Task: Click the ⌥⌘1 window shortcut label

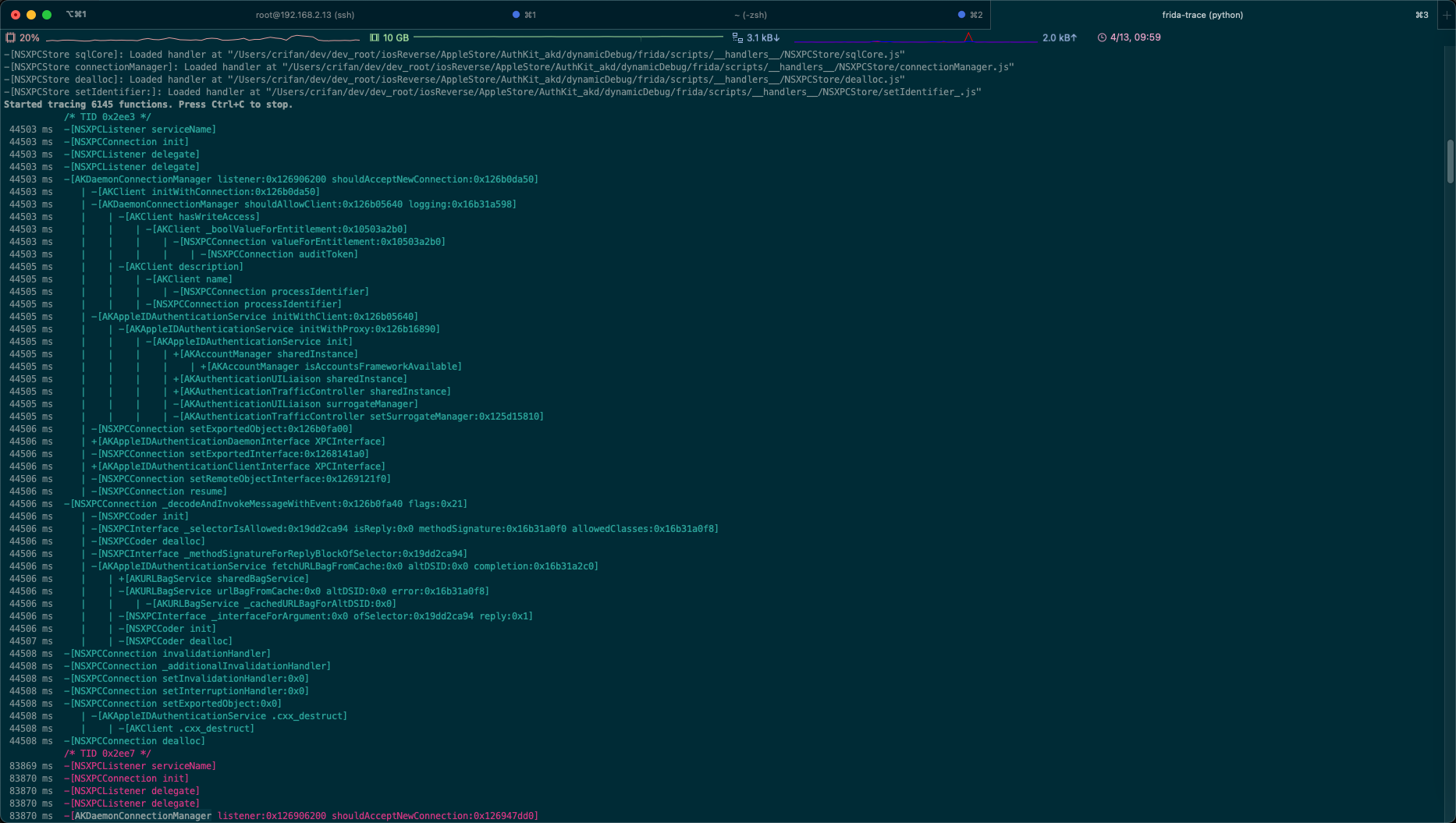Action: click(76, 15)
